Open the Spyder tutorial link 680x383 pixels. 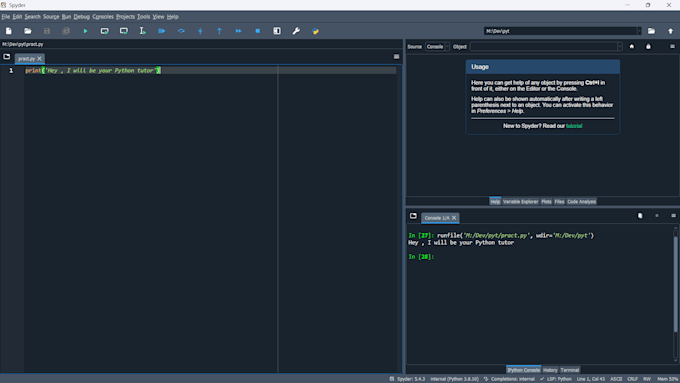(x=574, y=126)
